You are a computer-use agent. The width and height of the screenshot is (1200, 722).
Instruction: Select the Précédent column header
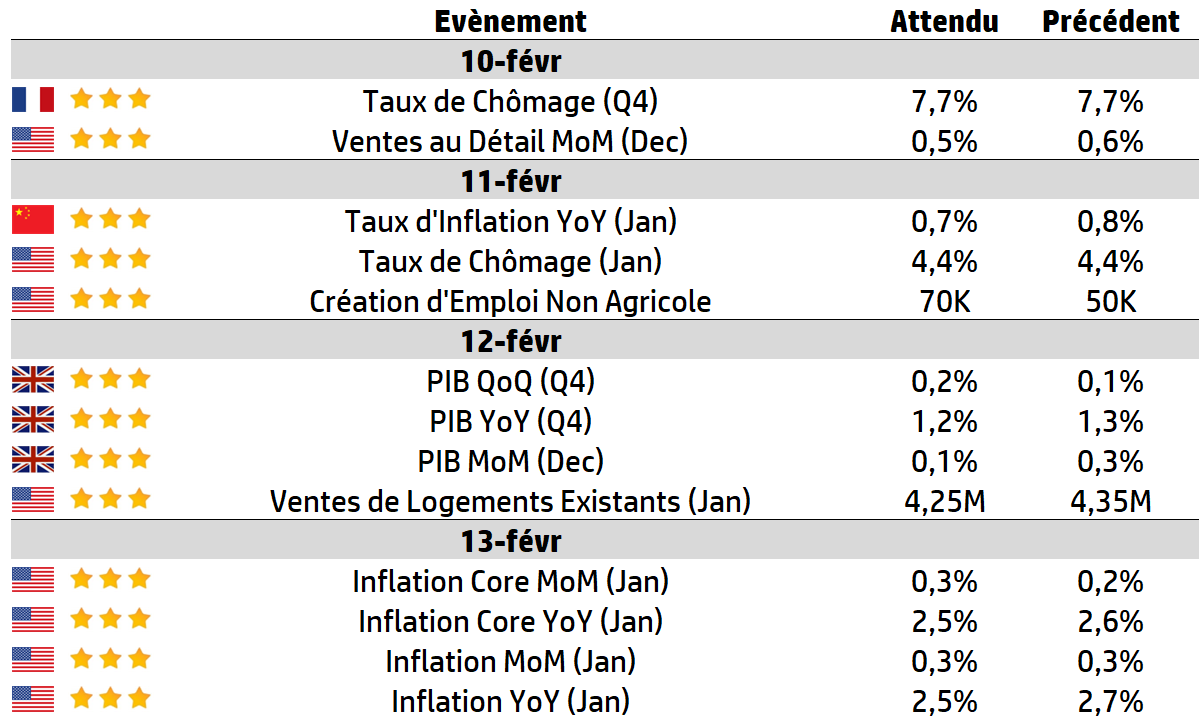(x=1111, y=21)
